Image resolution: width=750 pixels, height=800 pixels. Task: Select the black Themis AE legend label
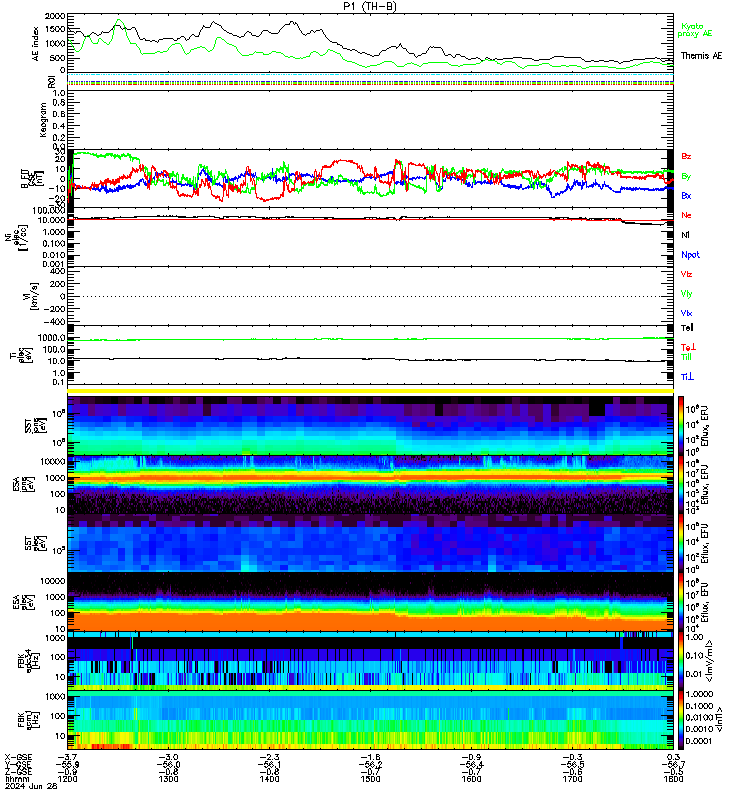tap(702, 56)
